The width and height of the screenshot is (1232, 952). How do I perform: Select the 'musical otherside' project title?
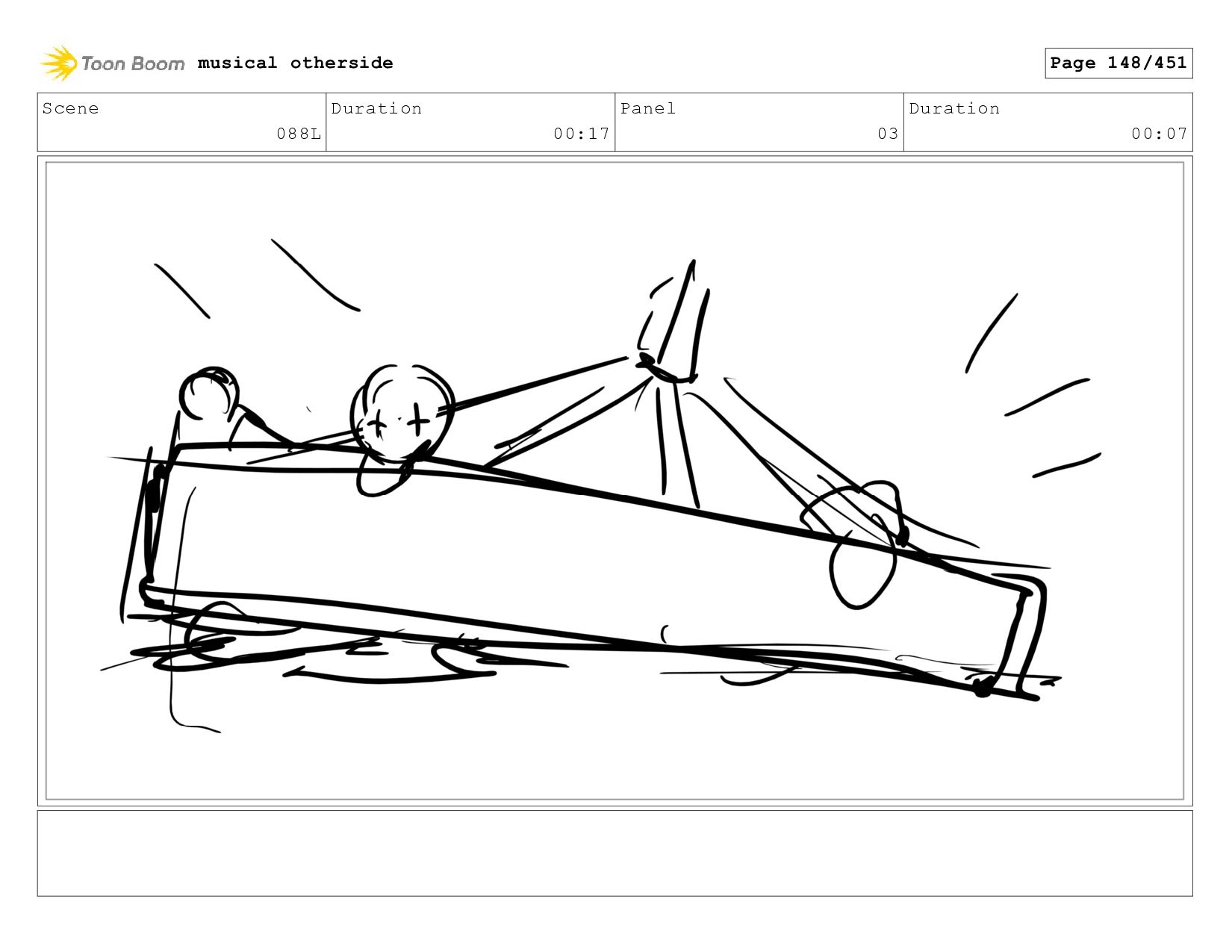[295, 63]
